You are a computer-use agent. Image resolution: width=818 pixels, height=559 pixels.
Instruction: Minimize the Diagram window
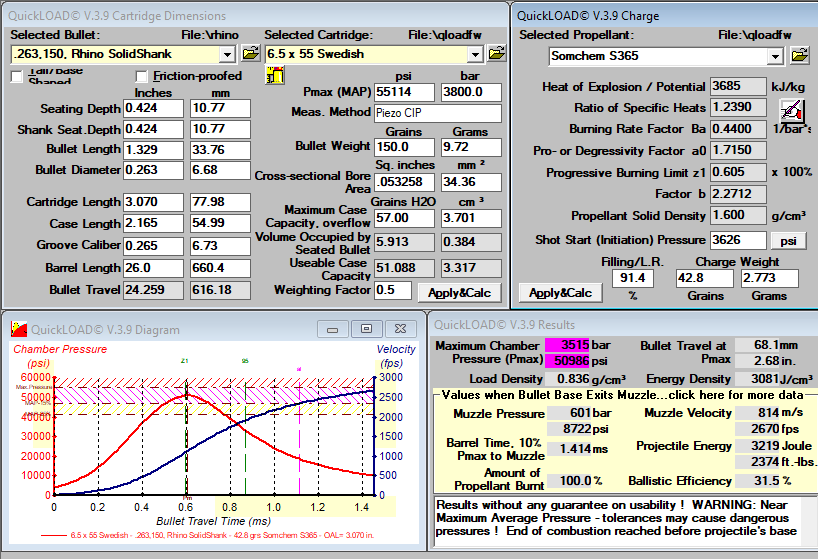click(x=335, y=328)
